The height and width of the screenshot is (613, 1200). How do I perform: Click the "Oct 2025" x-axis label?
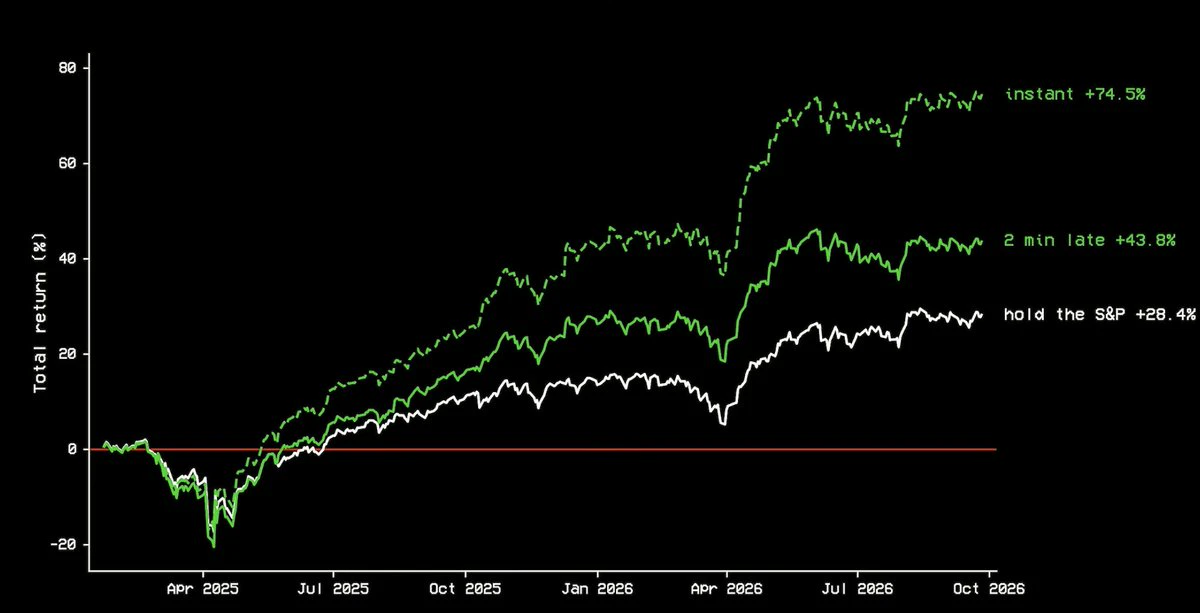(467, 590)
